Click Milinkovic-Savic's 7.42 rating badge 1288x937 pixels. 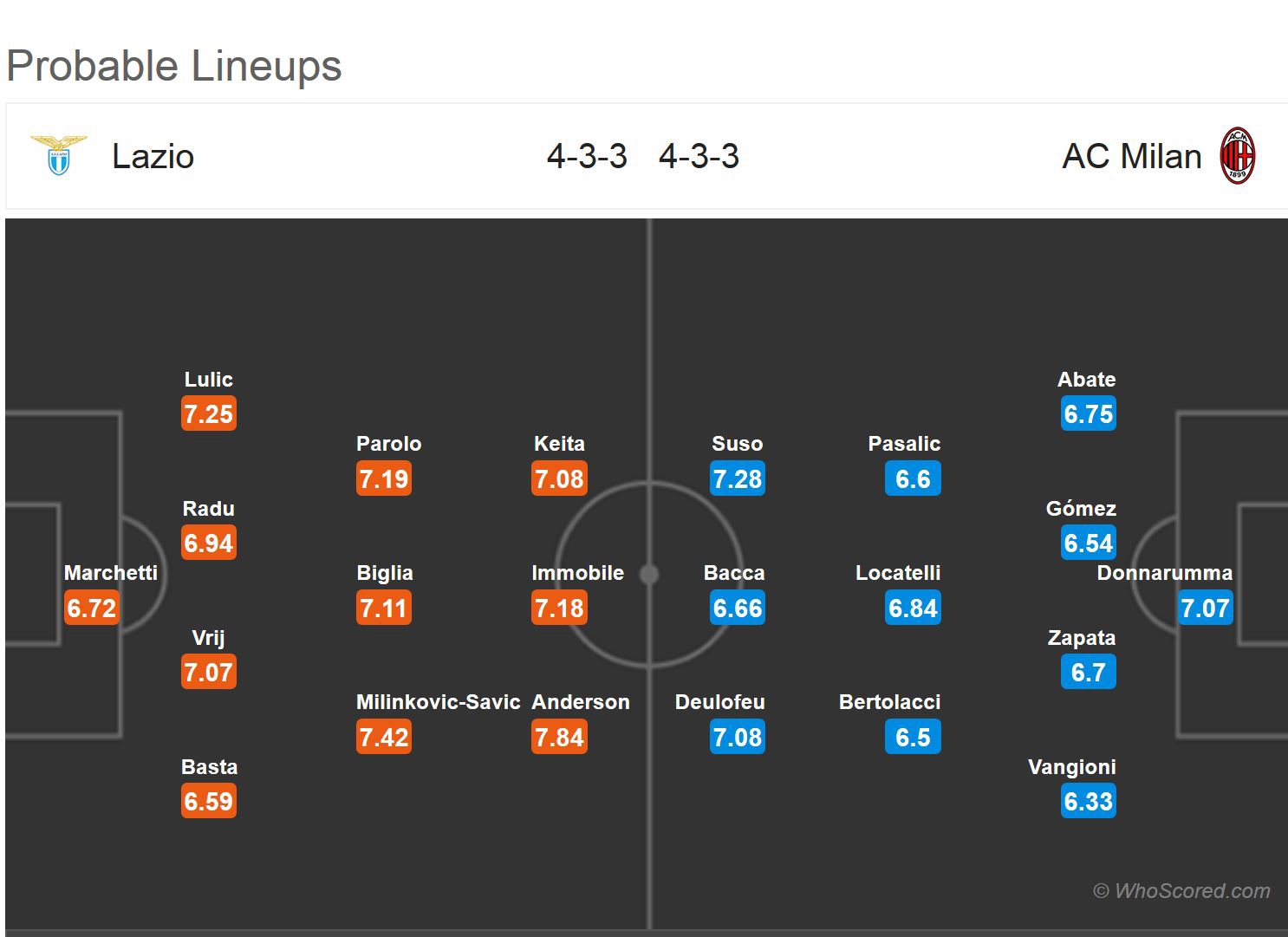coord(383,738)
